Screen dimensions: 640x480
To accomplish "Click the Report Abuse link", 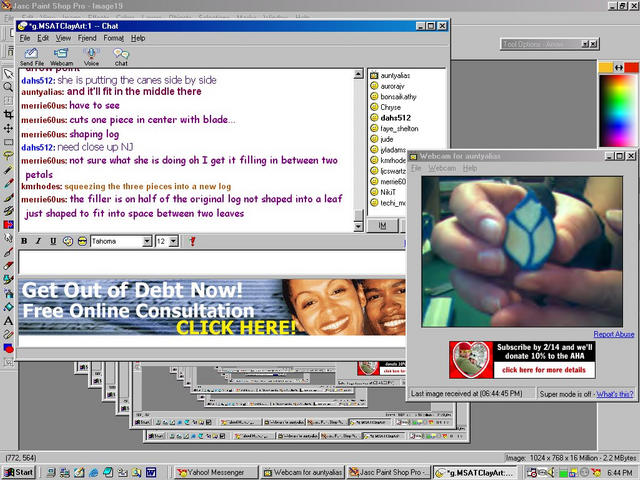I will pos(613,334).
